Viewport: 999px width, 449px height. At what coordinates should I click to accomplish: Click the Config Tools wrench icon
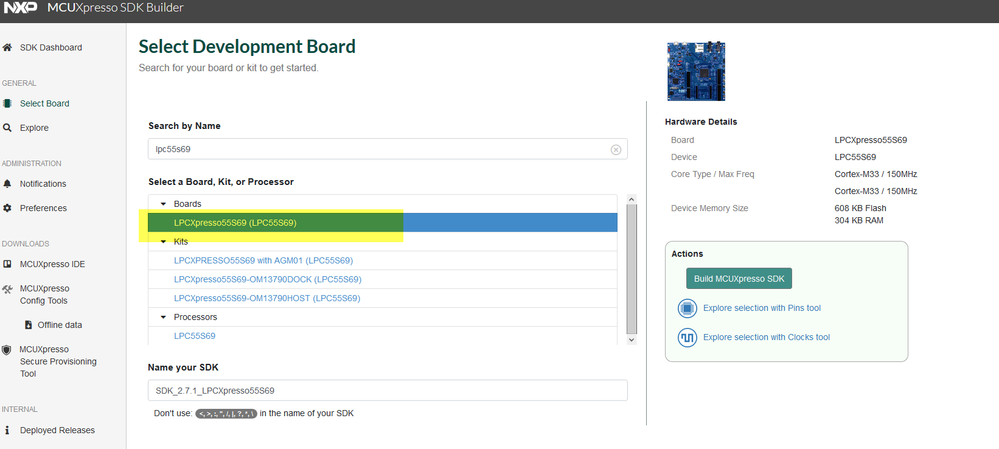pyautogui.click(x=8, y=289)
